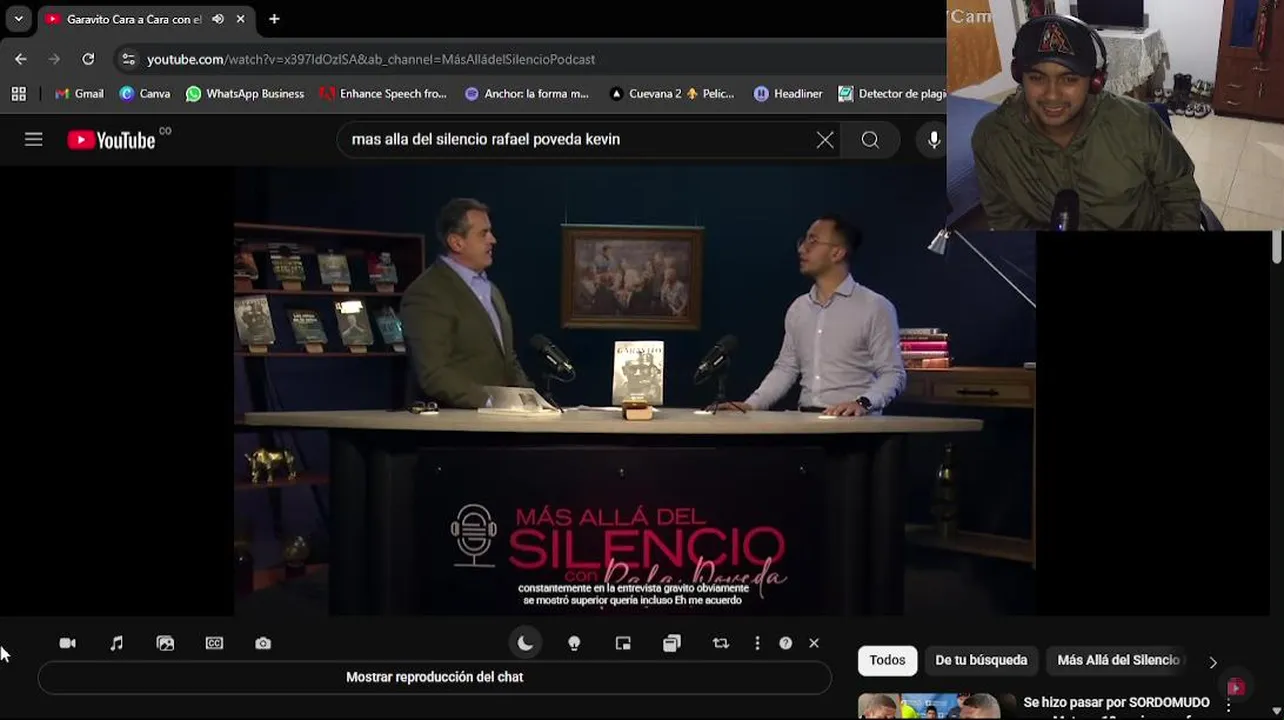Go forward with the browser arrow
This screenshot has height=720, width=1284.
click(55, 59)
